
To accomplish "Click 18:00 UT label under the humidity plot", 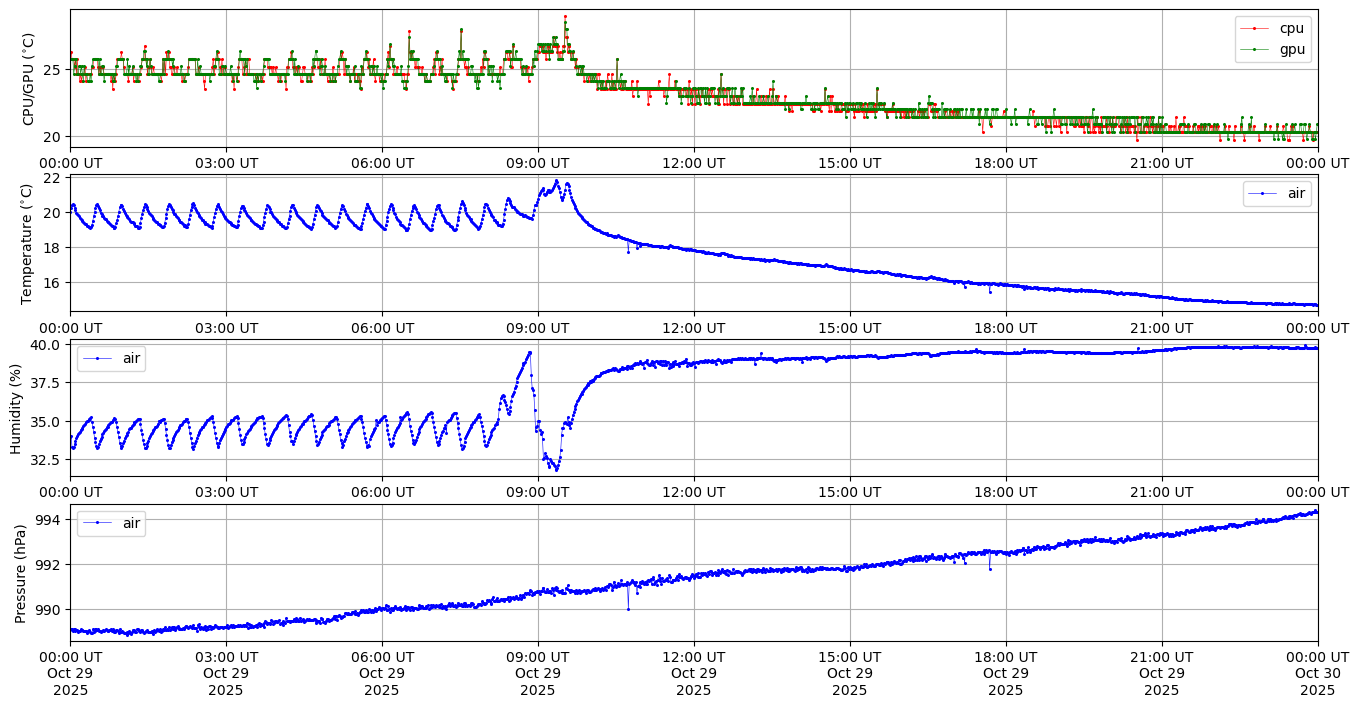I will [1005, 492].
